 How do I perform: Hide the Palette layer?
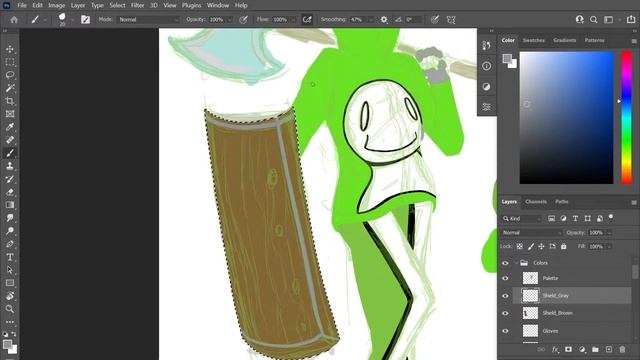[505, 278]
